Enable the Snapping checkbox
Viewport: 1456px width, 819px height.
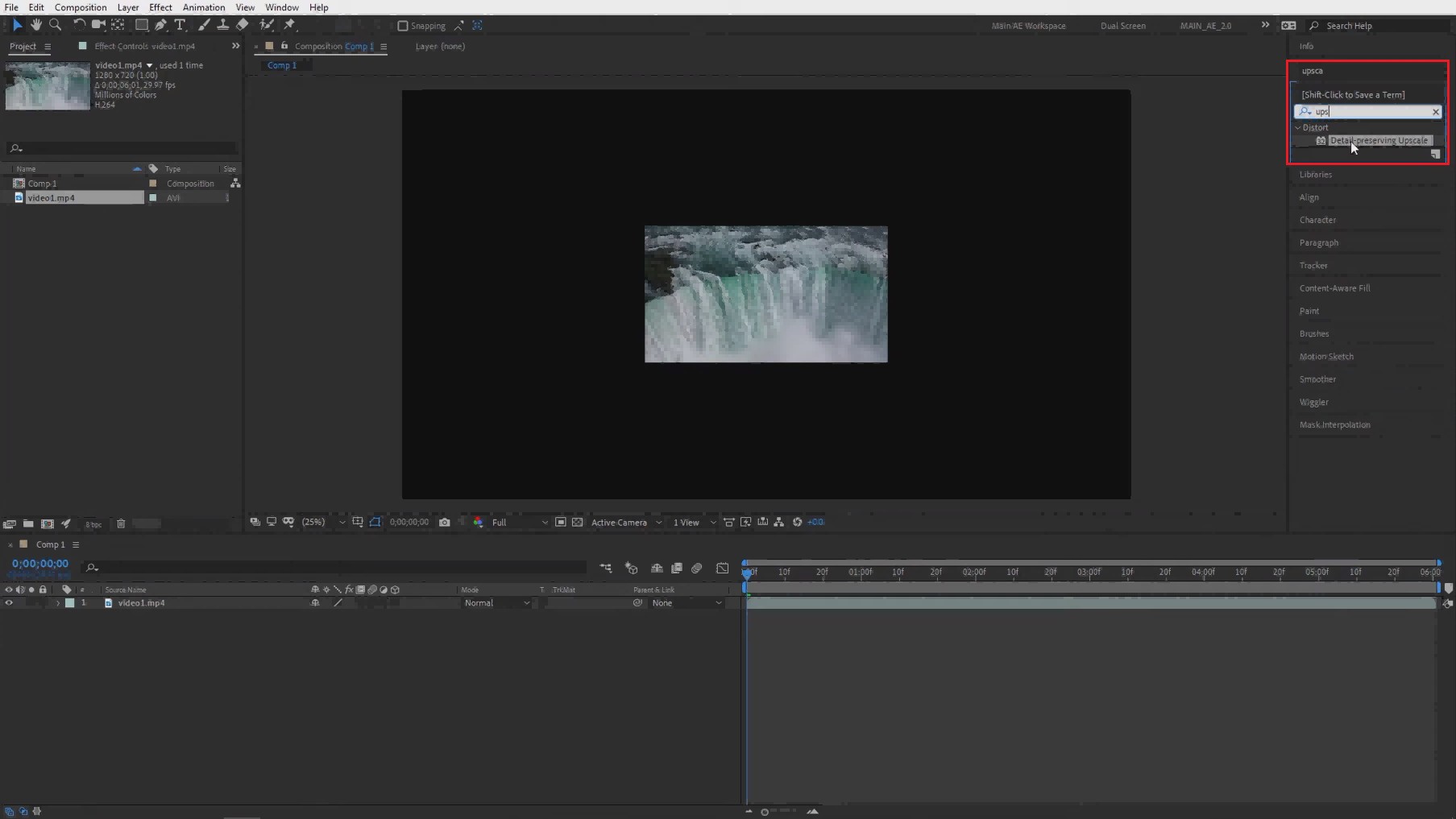pos(403,26)
